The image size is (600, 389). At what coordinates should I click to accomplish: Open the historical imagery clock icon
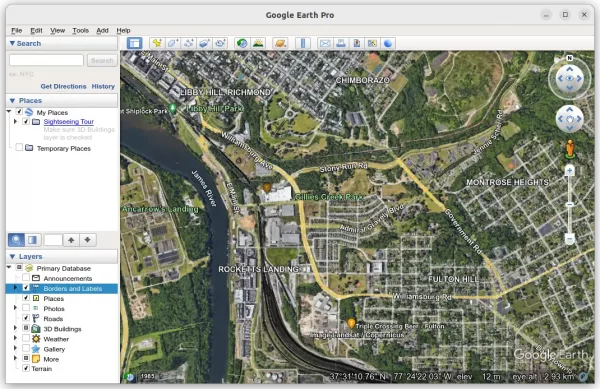coord(242,43)
